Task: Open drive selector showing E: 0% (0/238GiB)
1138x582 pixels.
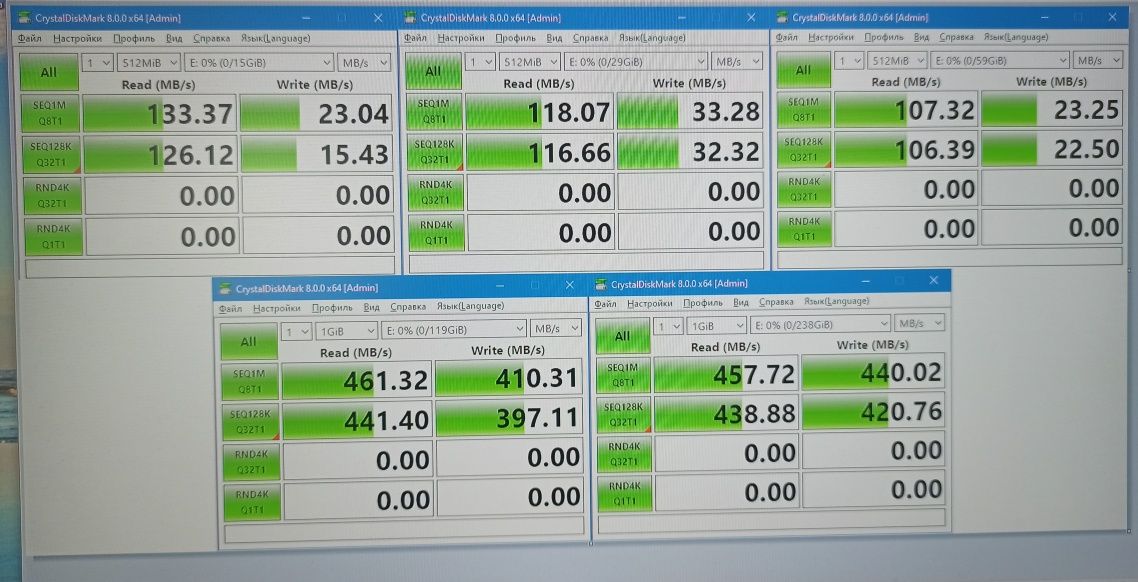Action: 821,324
